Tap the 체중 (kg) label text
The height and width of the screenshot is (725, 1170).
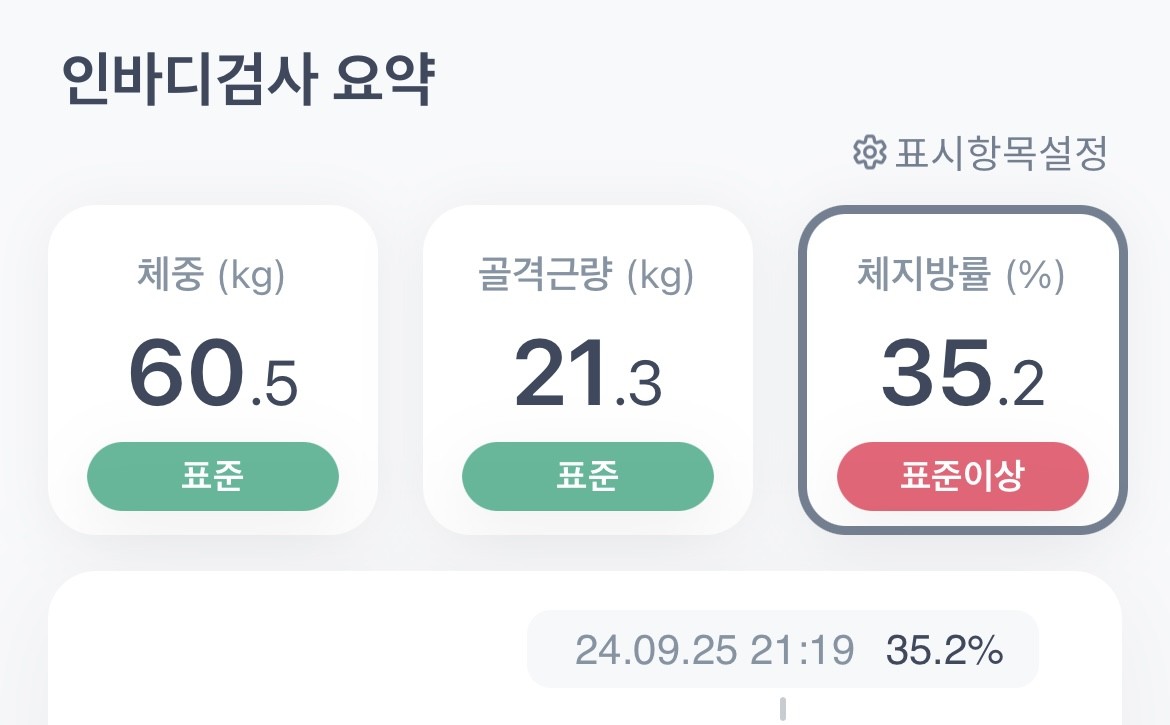(x=211, y=276)
